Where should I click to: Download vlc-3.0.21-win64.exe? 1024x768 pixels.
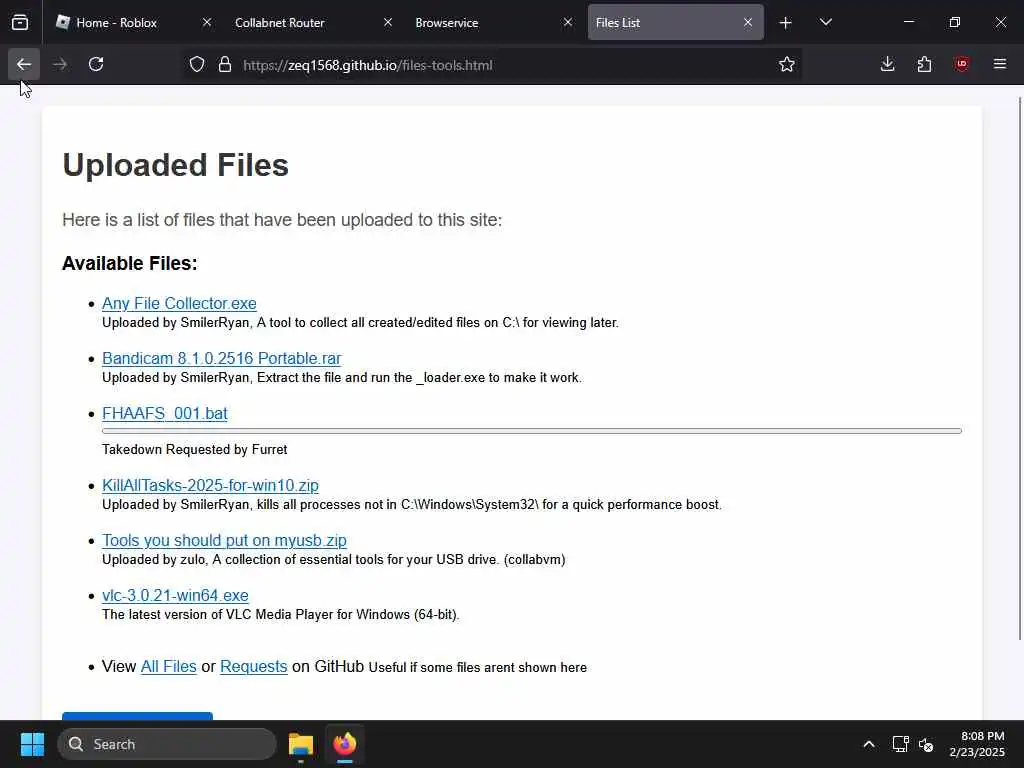coord(175,595)
